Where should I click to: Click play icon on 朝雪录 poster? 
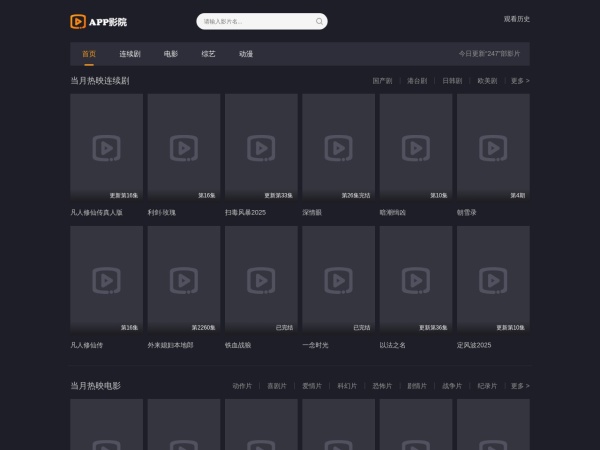[493, 148]
